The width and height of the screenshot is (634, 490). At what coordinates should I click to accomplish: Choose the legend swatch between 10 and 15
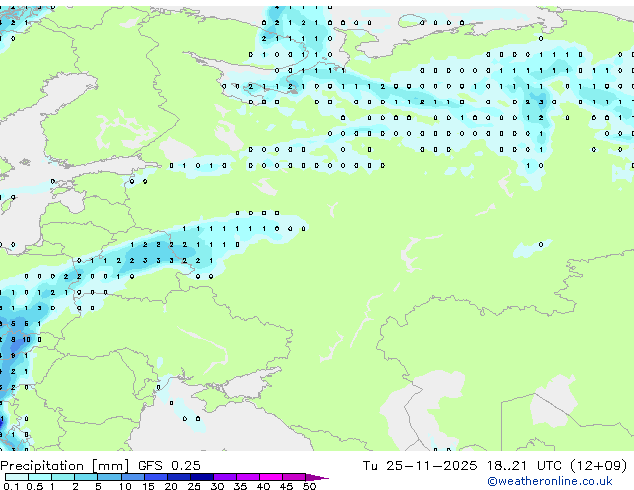[132, 477]
